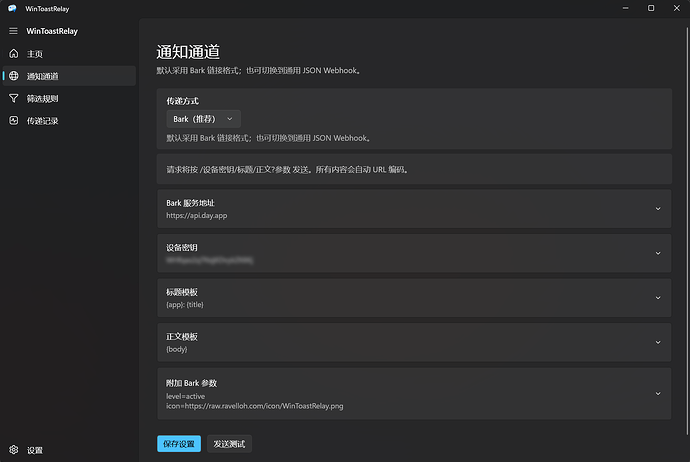The height and width of the screenshot is (462, 690).
Task: Click the vertical scrollbar on the right
Action: (687, 231)
